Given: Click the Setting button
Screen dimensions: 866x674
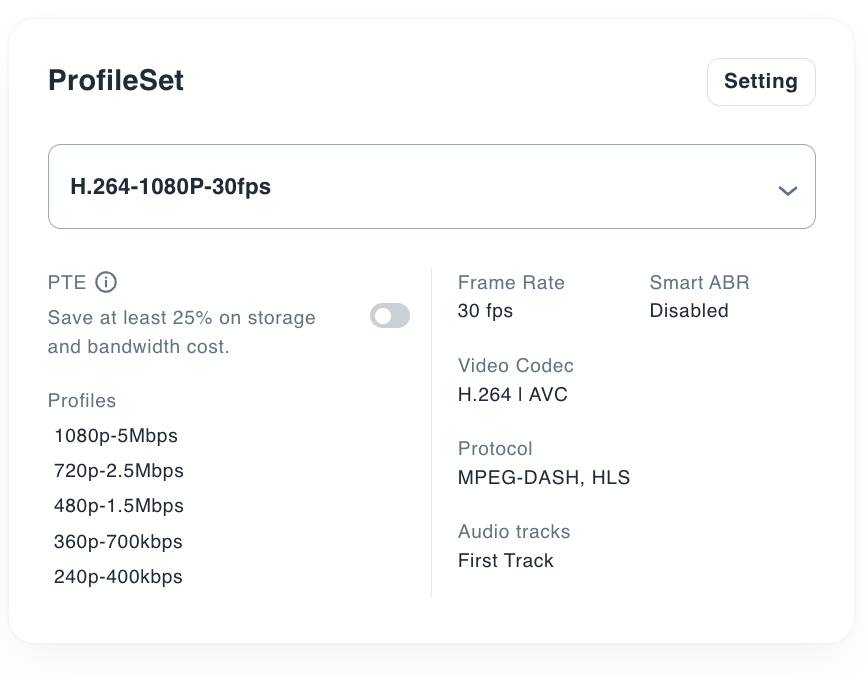Looking at the screenshot, I should coord(761,82).
